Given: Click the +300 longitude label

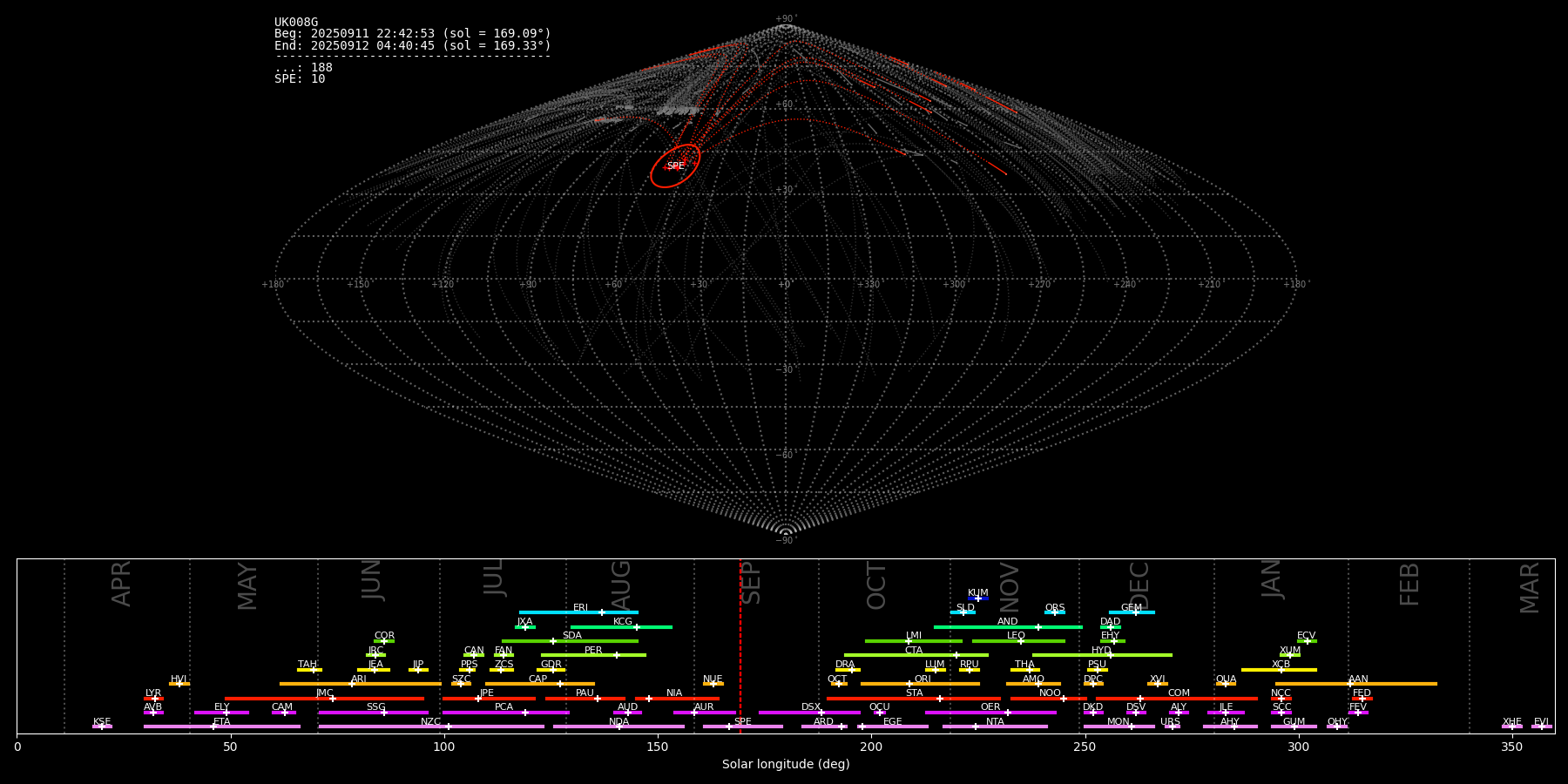Looking at the screenshot, I should [954, 285].
